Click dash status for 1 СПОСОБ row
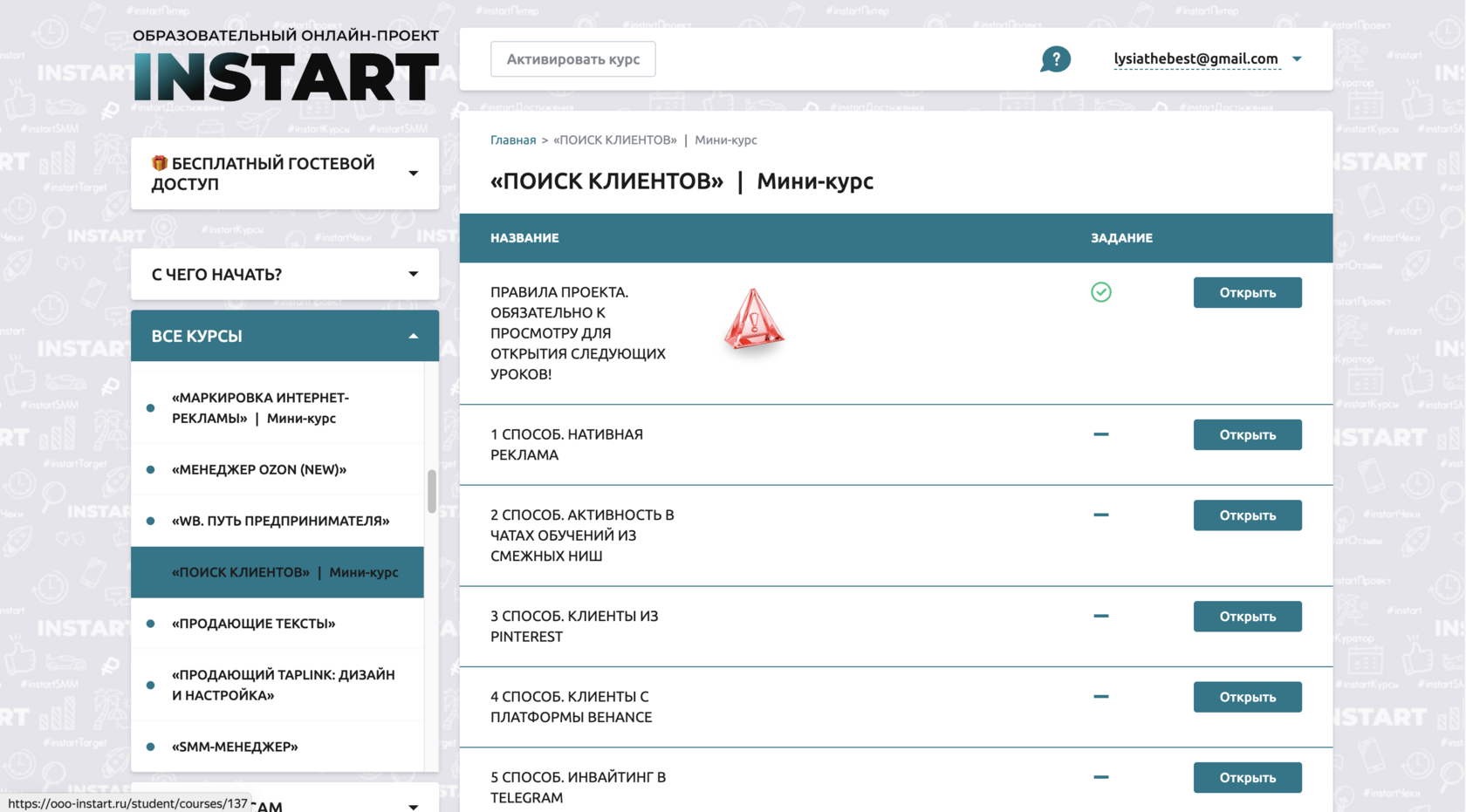 tap(1101, 434)
